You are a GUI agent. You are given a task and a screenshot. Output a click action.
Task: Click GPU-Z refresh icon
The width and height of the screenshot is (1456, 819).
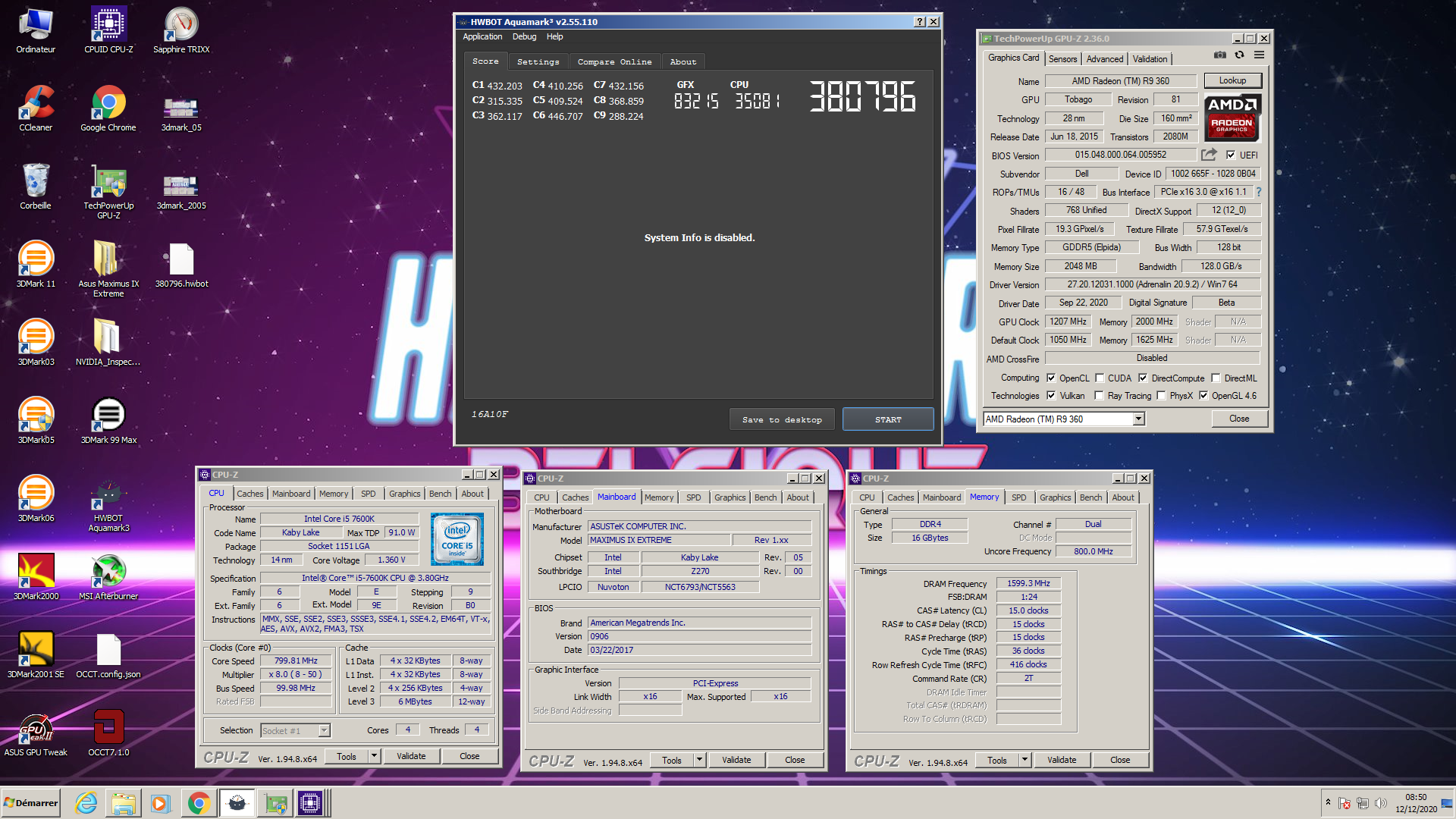click(x=1239, y=55)
